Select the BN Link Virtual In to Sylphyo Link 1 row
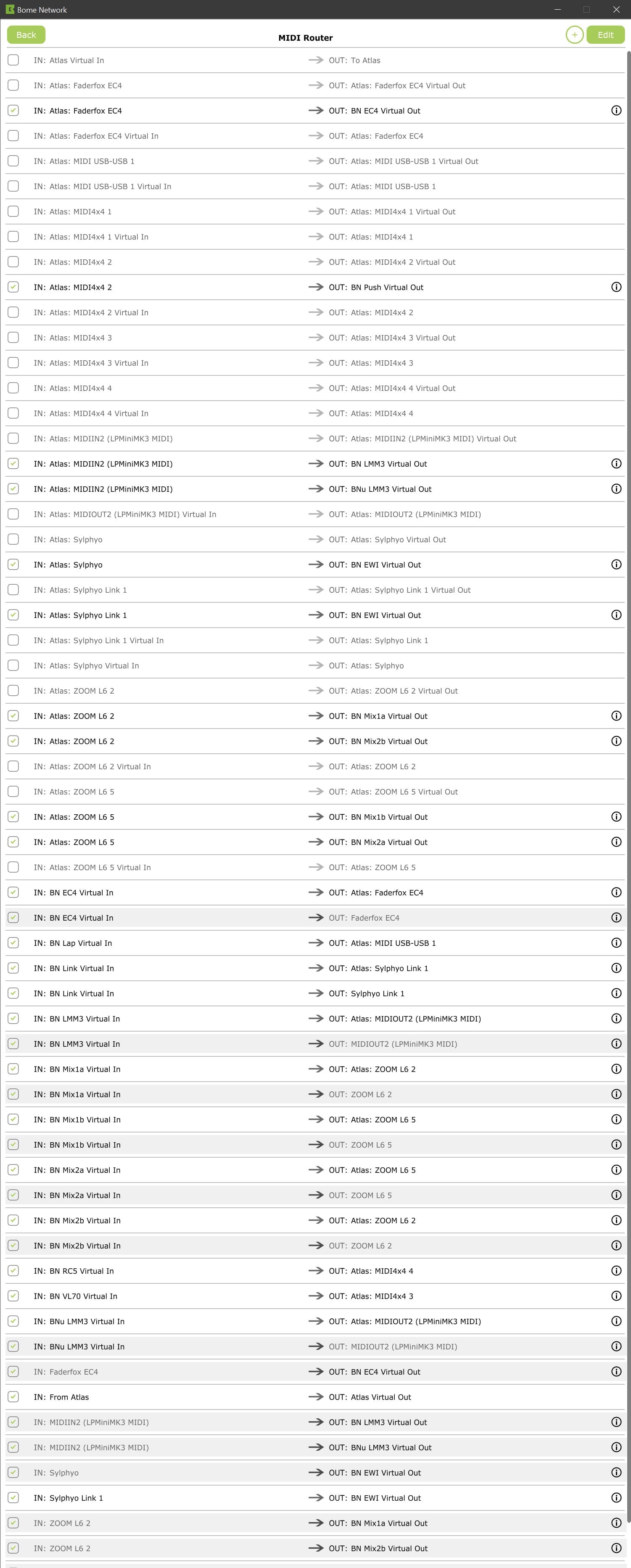This screenshot has width=631, height=1568. [x=315, y=993]
